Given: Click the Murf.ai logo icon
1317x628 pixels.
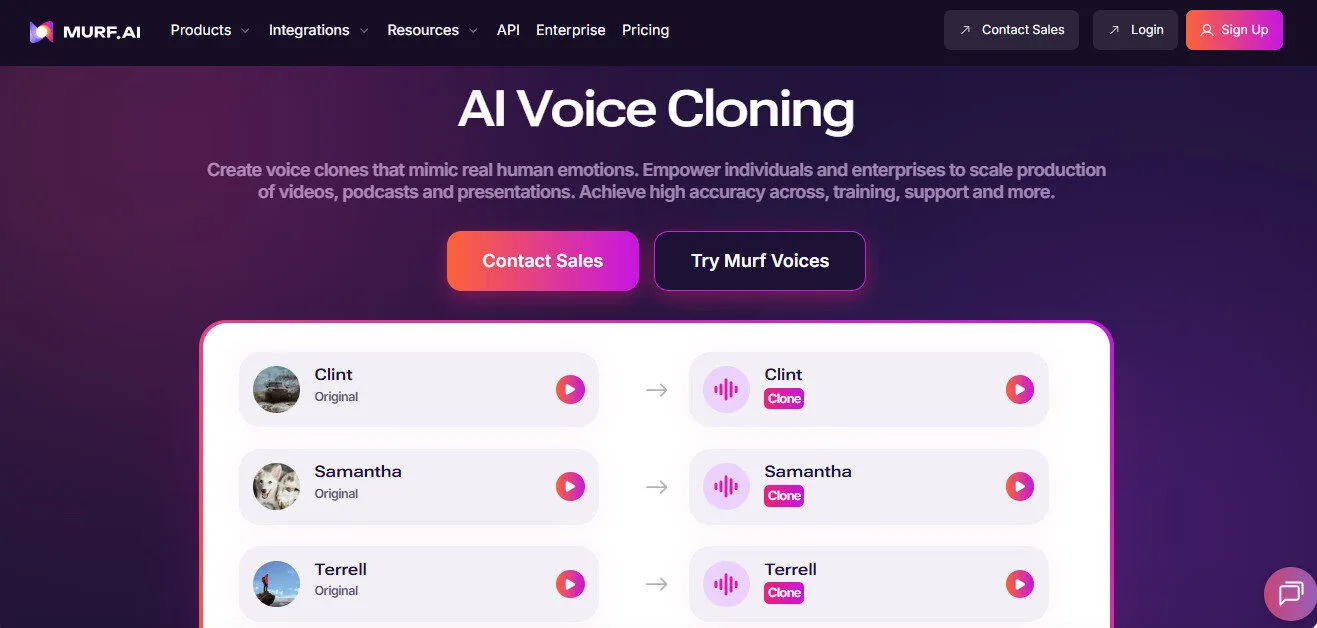Looking at the screenshot, I should point(40,30).
